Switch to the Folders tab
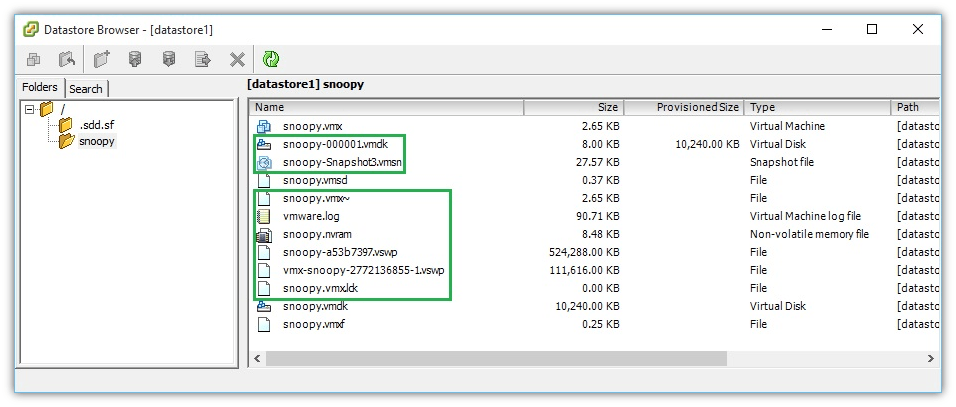Screen dimensions: 956x407 (40, 87)
